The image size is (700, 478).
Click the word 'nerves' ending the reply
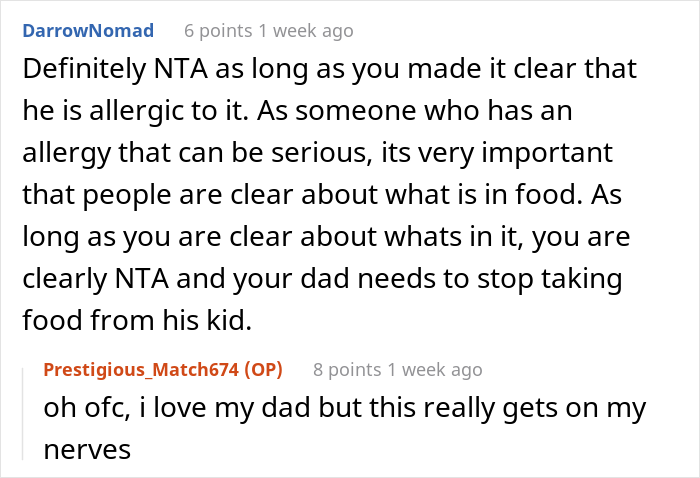(x=87, y=450)
